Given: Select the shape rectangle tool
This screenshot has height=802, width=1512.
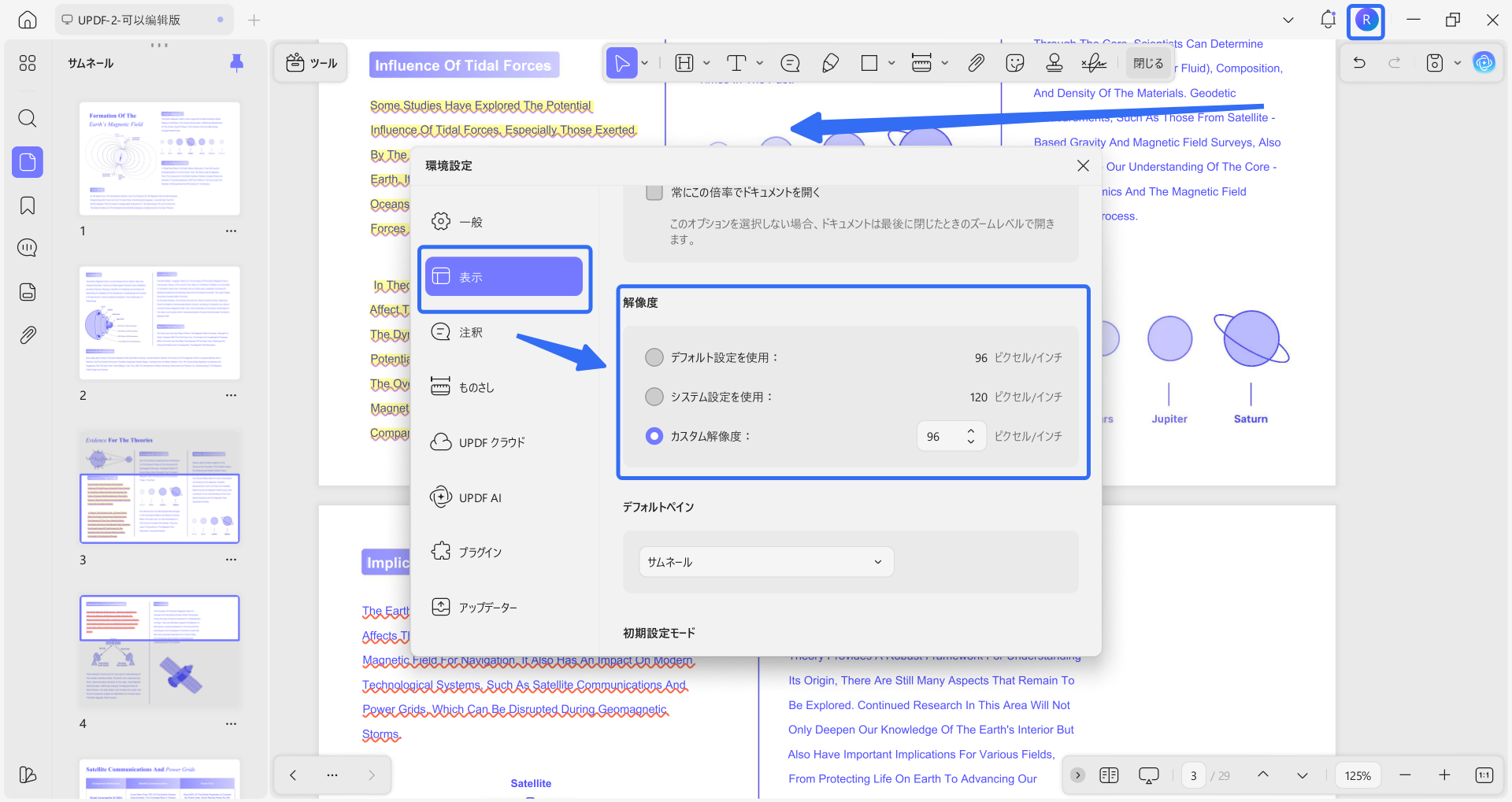Looking at the screenshot, I should point(870,62).
